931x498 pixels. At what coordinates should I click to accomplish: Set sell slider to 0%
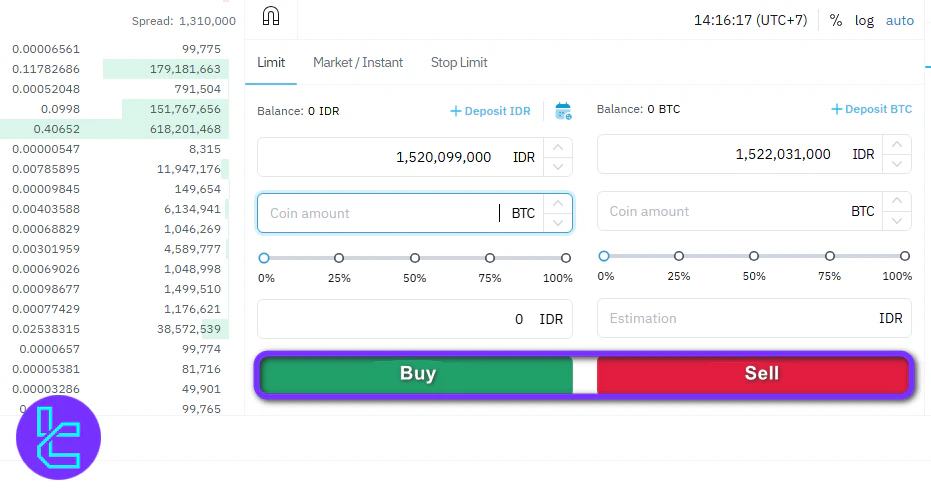click(604, 256)
